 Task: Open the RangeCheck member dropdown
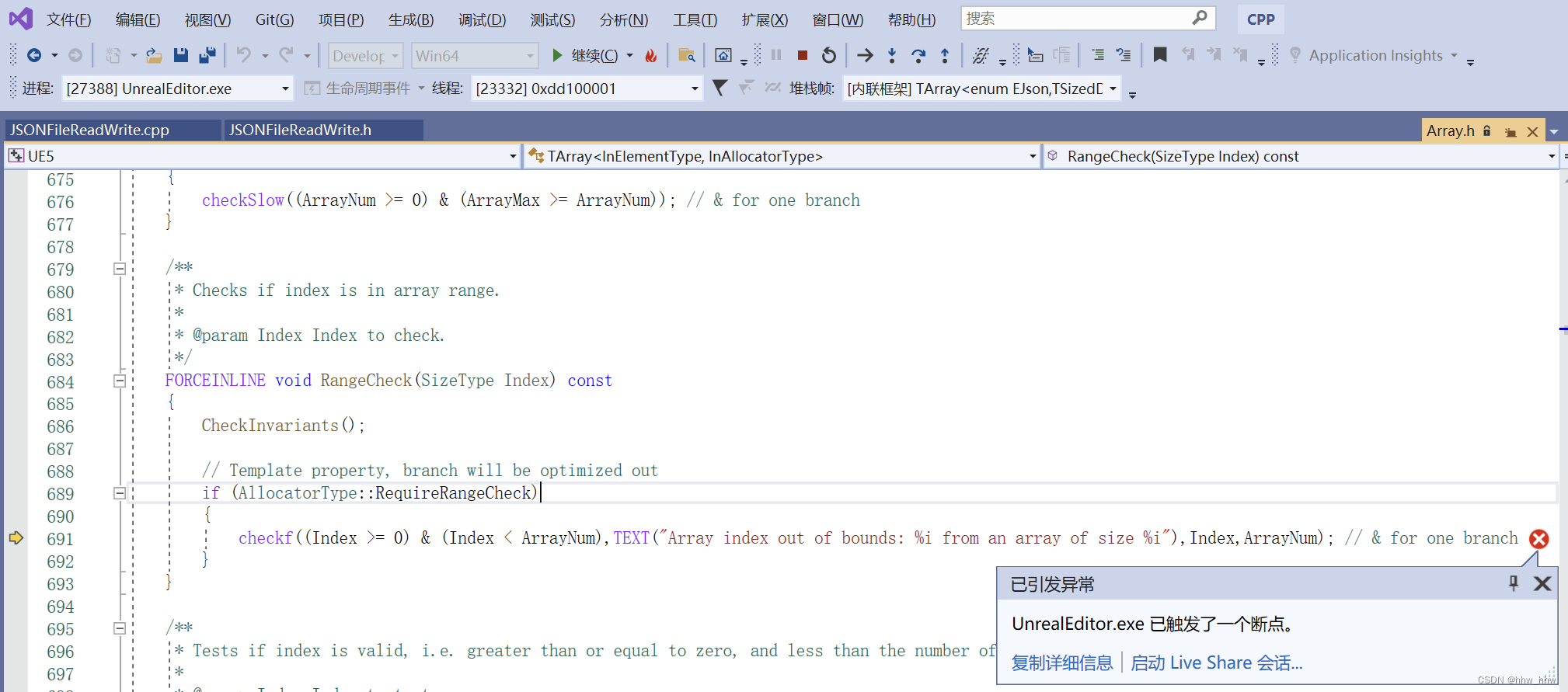[x=1301, y=156]
